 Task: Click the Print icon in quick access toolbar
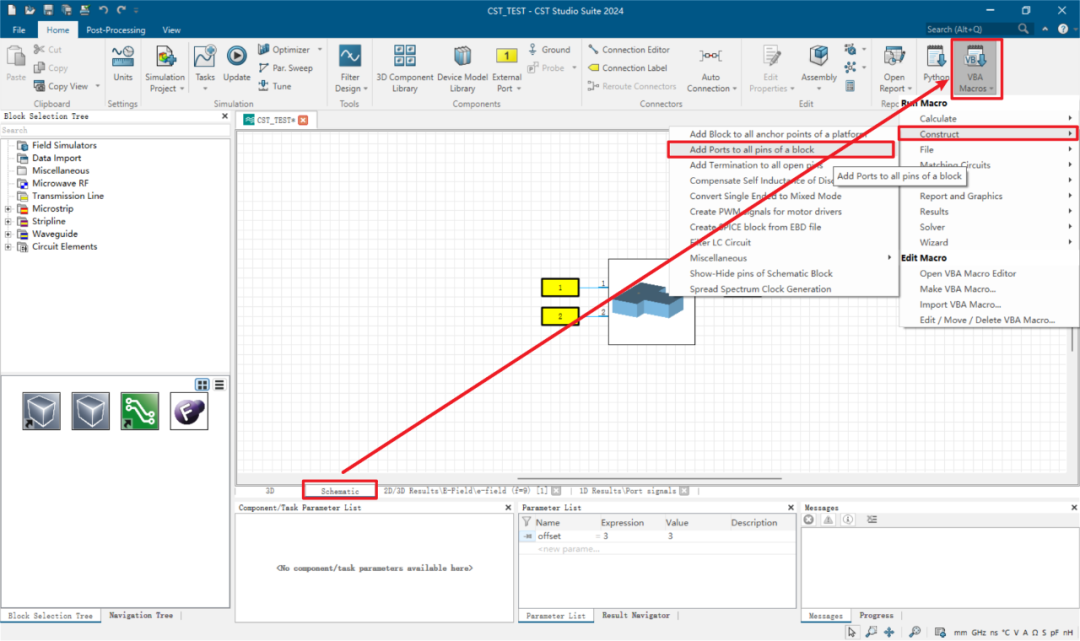coord(84,10)
